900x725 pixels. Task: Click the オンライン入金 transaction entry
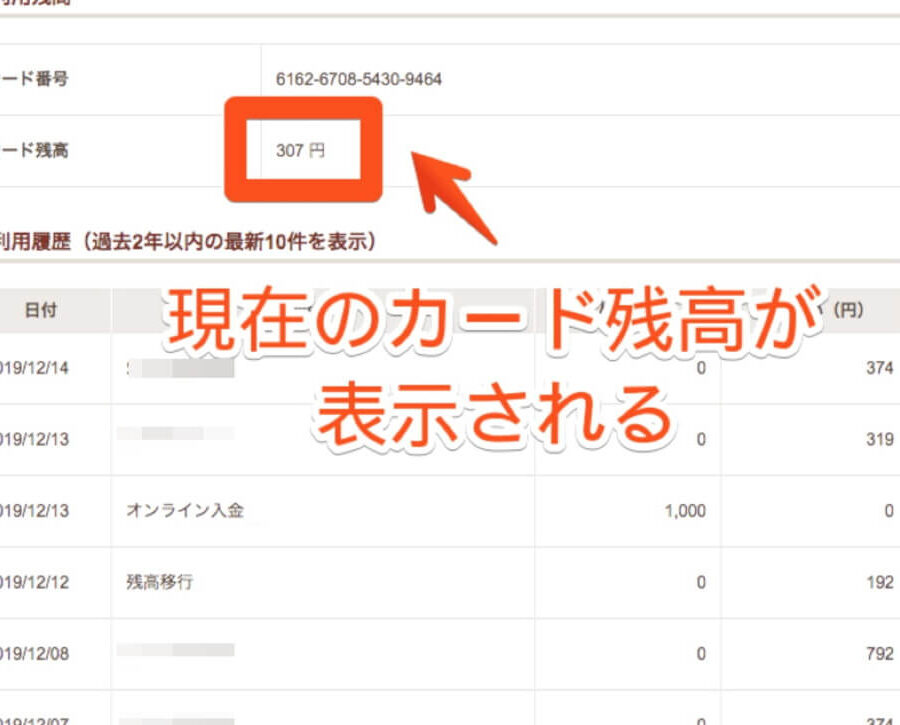tap(184, 511)
